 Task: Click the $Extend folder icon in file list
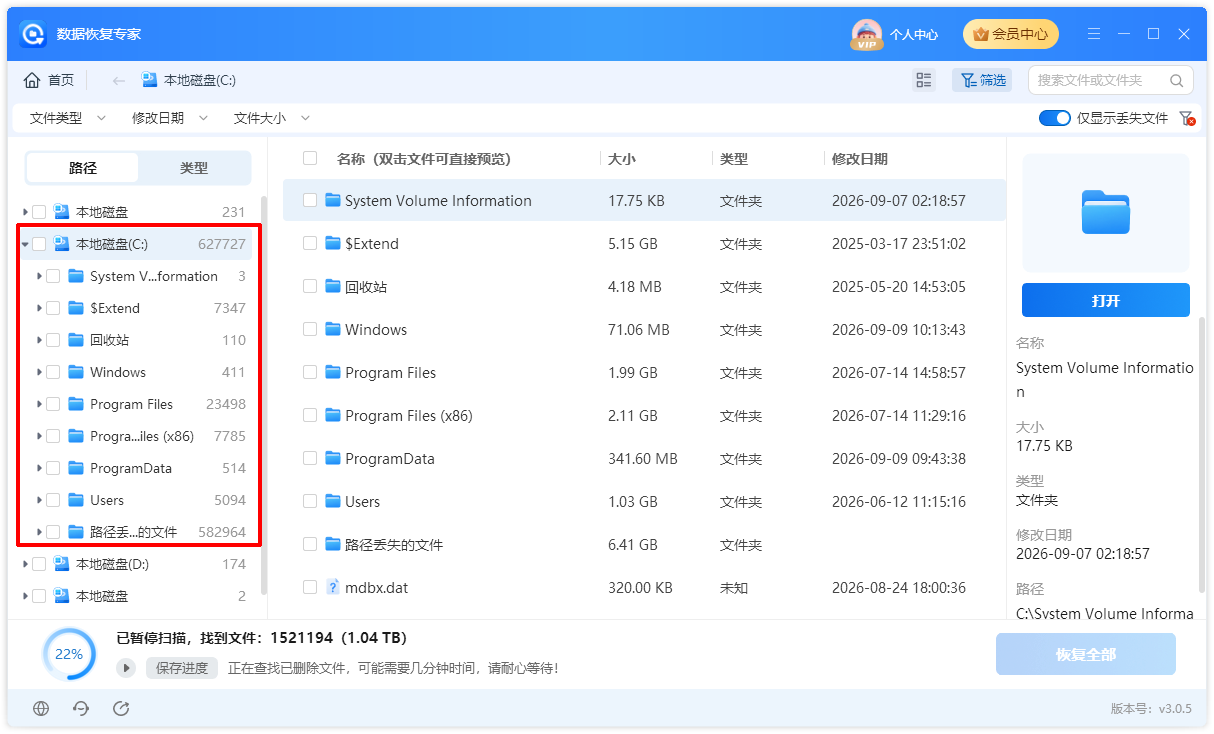pos(333,243)
